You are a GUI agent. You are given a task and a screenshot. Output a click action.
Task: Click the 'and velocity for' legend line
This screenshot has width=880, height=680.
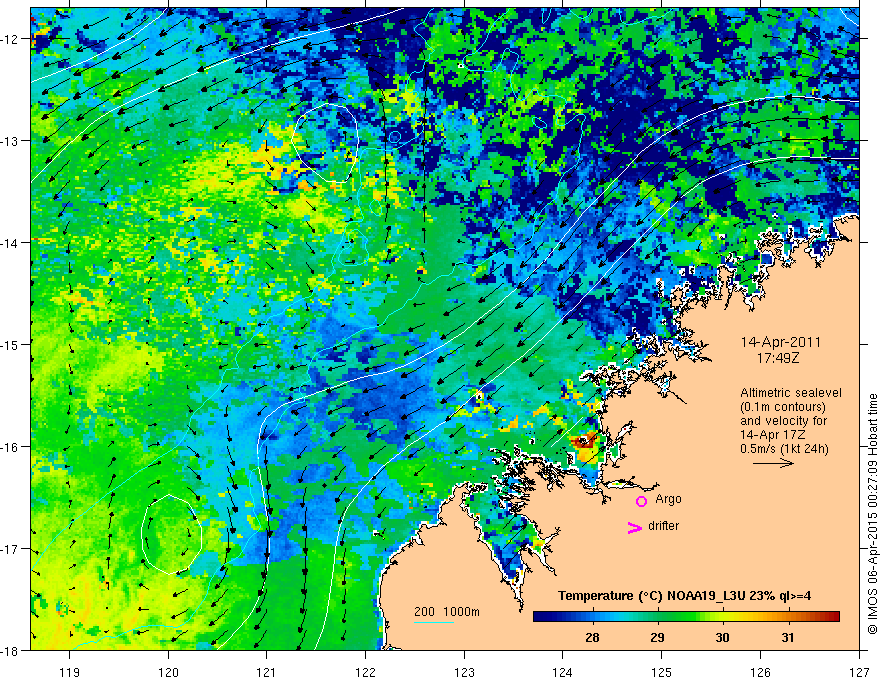[783, 421]
